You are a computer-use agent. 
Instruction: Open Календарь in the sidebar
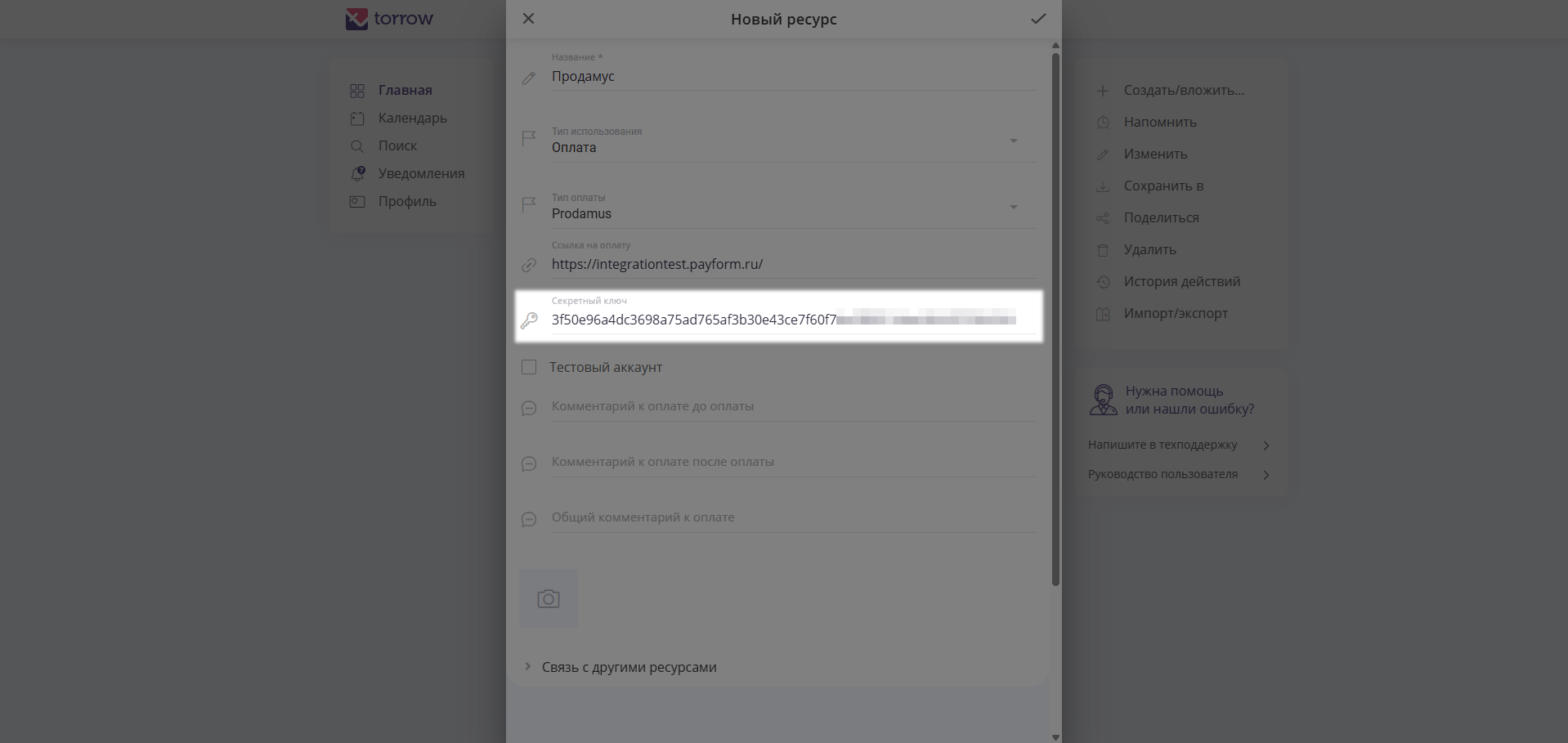click(x=412, y=118)
